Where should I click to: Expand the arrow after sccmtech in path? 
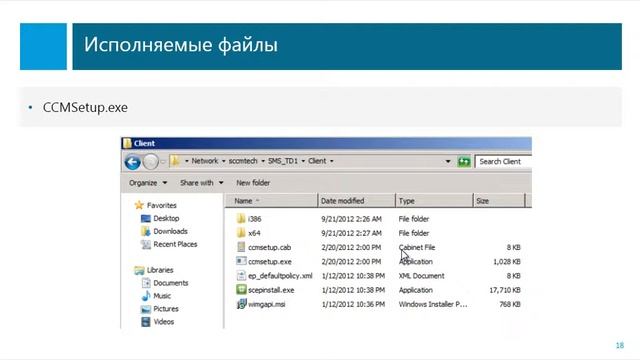coord(262,161)
